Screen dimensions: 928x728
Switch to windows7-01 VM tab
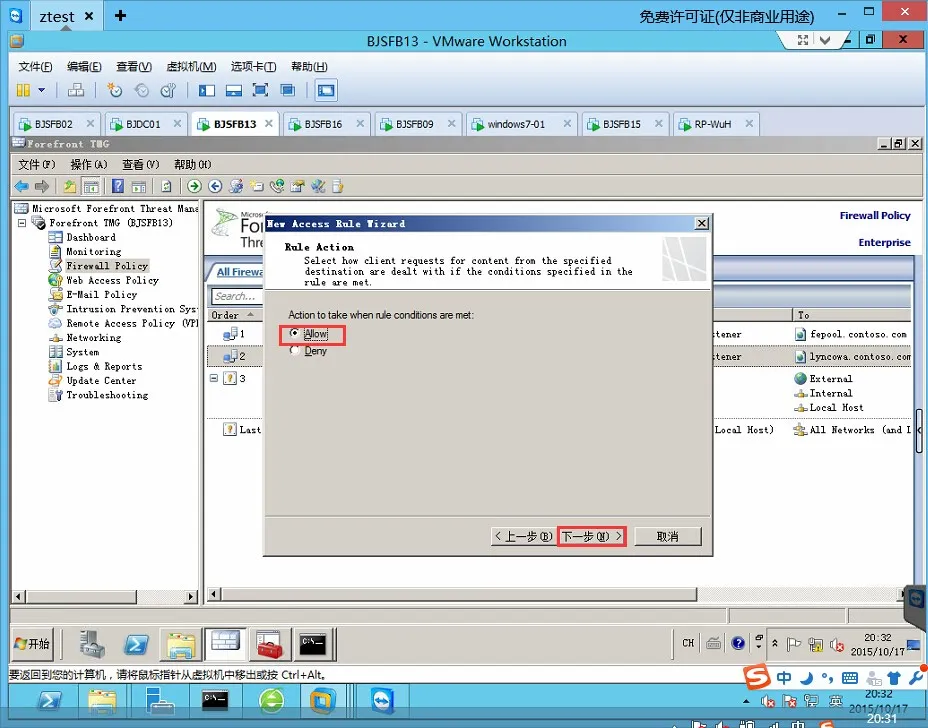(515, 124)
